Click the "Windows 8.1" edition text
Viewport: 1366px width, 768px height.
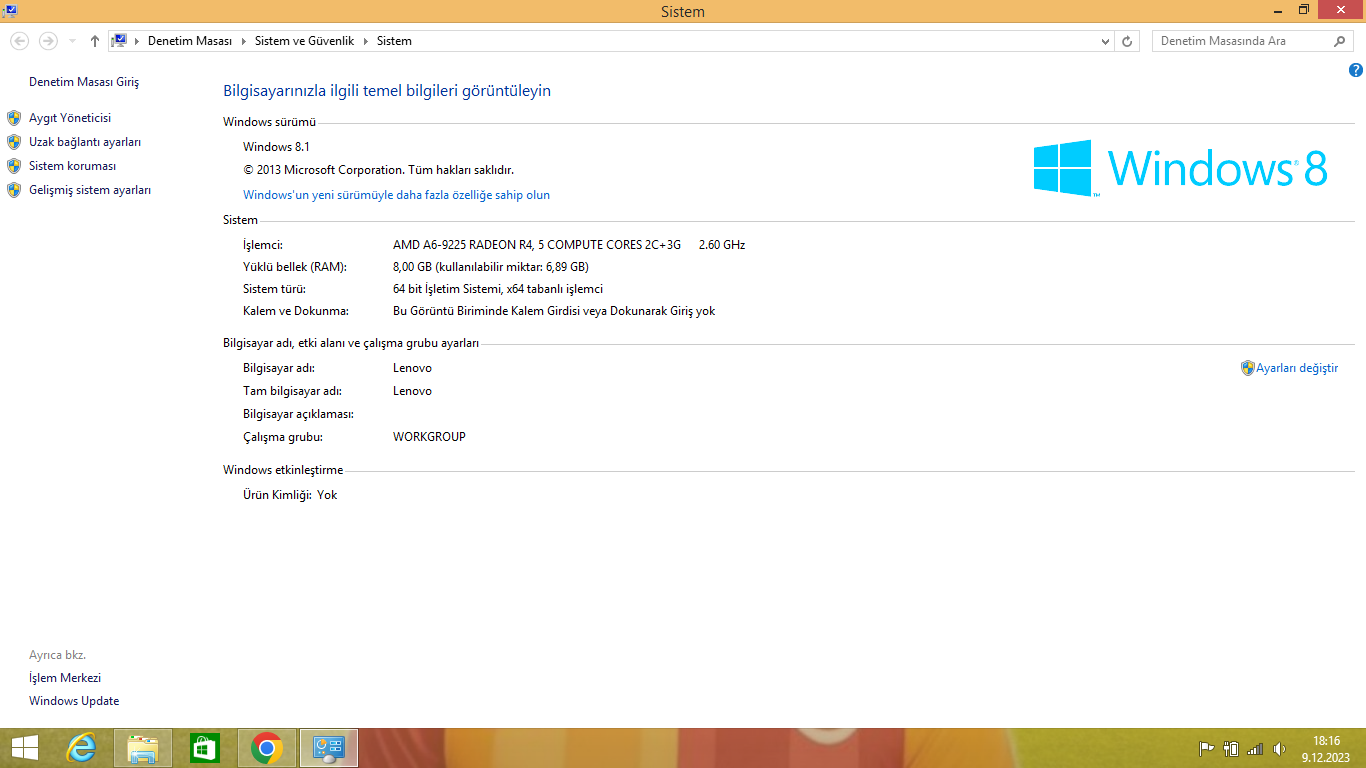(276, 147)
